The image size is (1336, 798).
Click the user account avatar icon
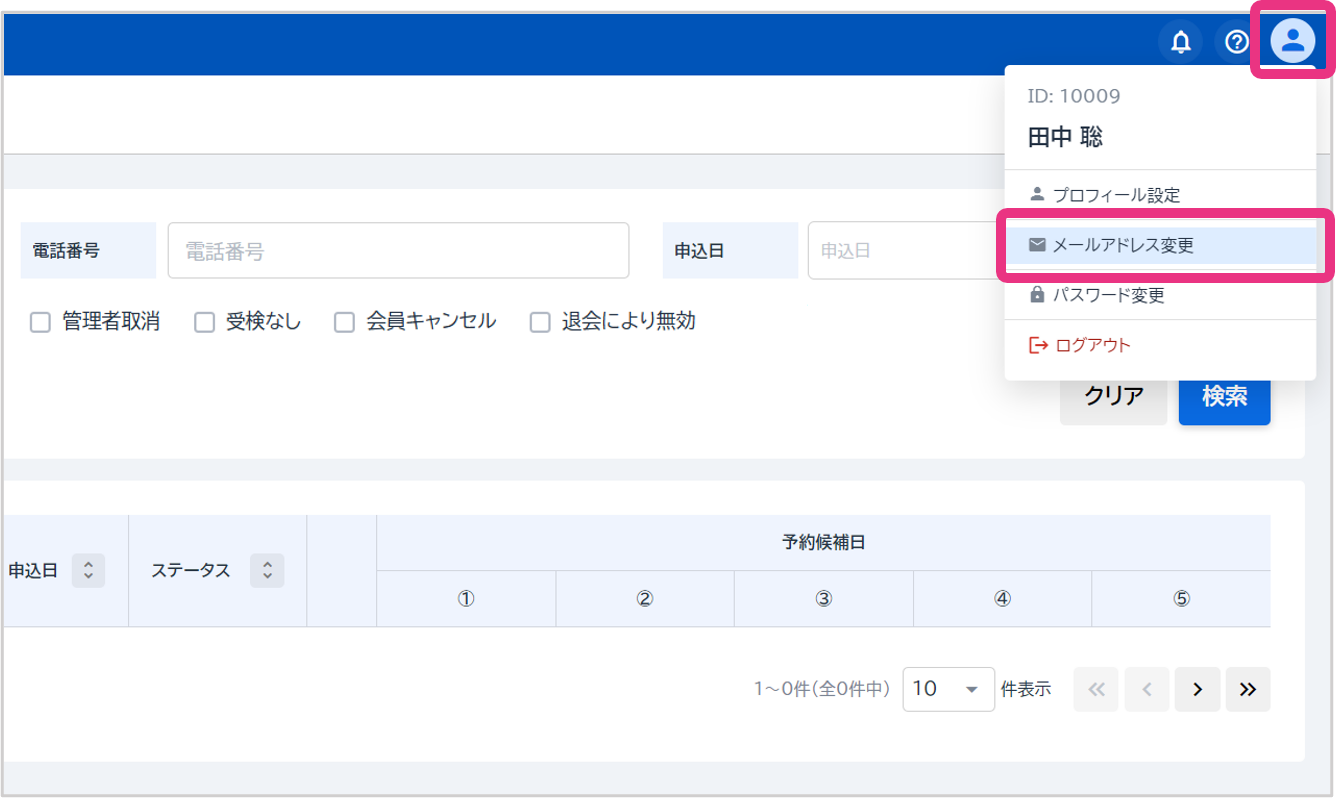(x=1292, y=42)
